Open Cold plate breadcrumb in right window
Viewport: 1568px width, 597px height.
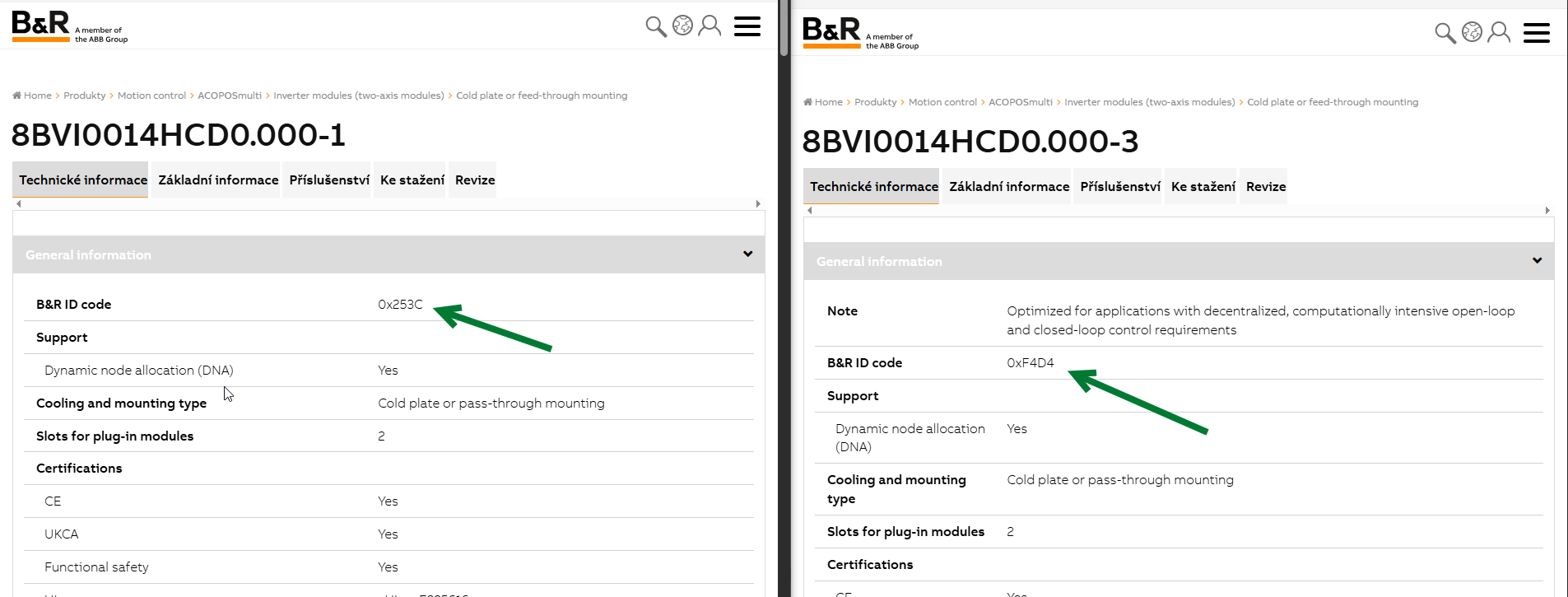(x=1333, y=102)
